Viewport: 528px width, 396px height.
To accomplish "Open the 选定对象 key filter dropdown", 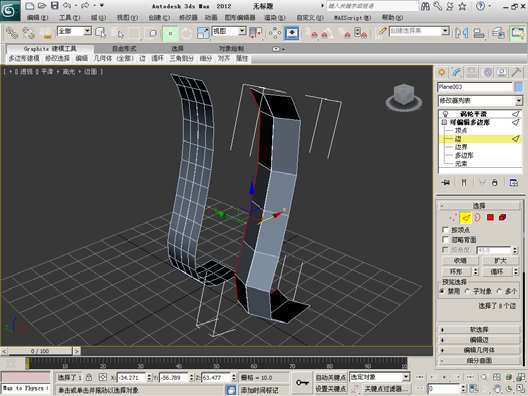I will coord(380,377).
